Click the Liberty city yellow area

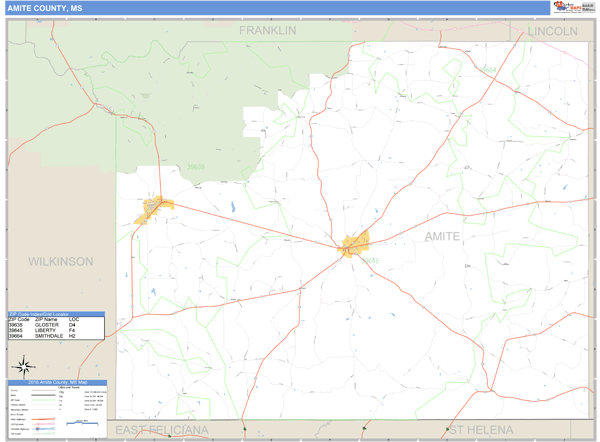355,243
